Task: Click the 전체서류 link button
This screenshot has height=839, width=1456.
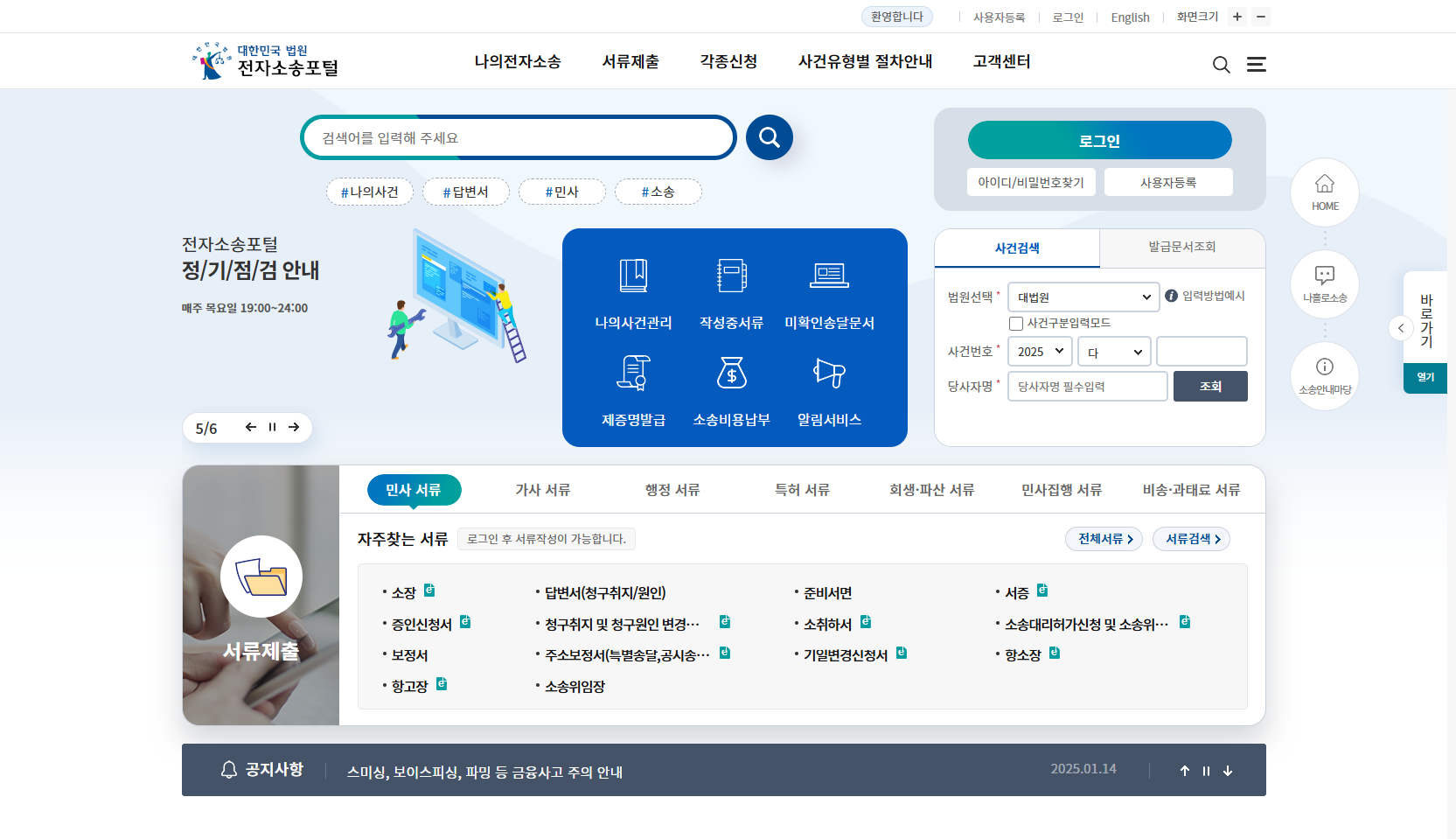Action: pyautogui.click(x=1104, y=539)
